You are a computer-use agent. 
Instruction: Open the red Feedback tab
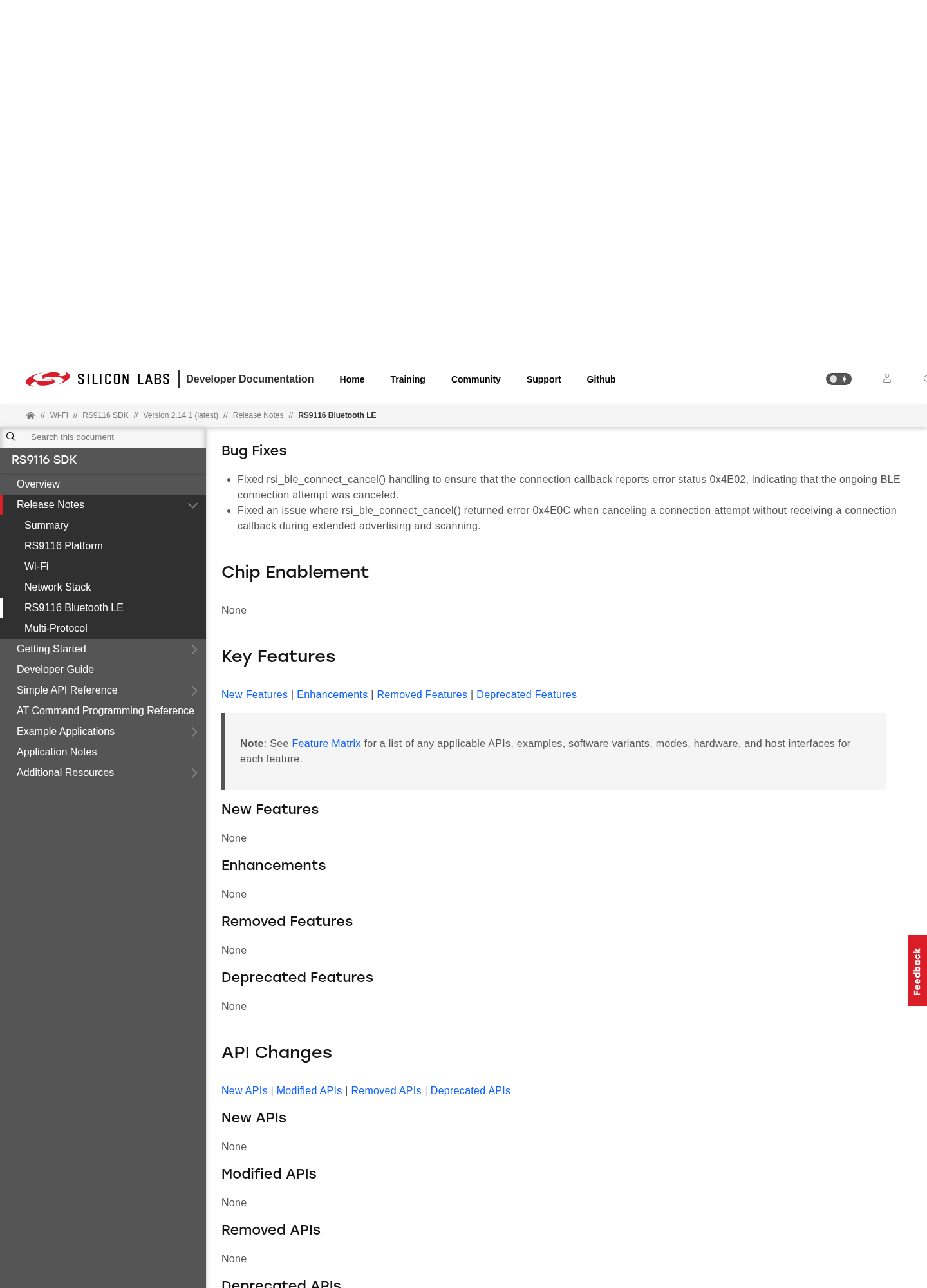click(917, 971)
